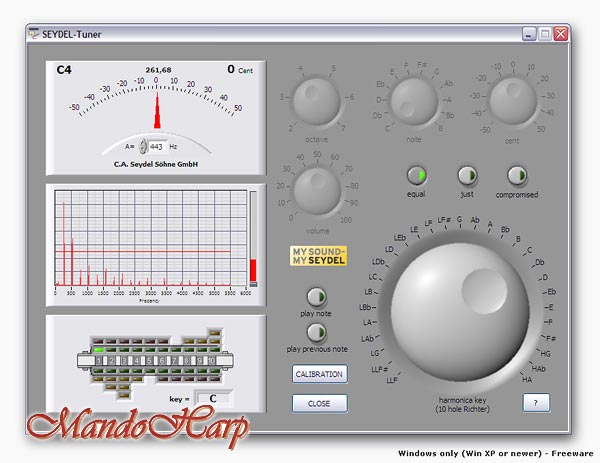Toggle the play note button
Viewport: 600px width, 463px height.
[316, 297]
